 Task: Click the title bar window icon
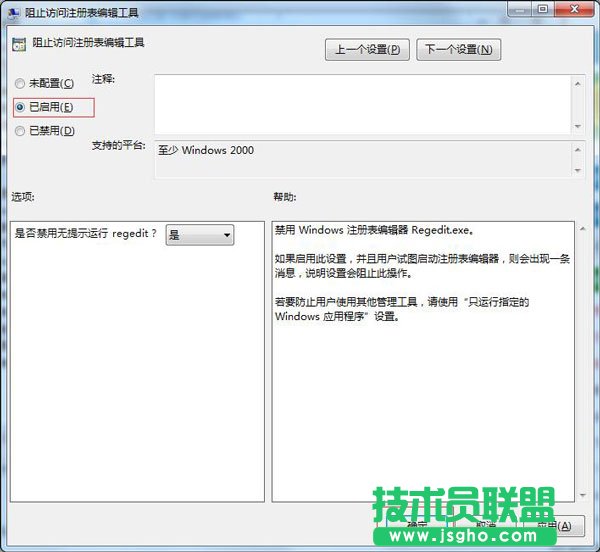[x=14, y=13]
